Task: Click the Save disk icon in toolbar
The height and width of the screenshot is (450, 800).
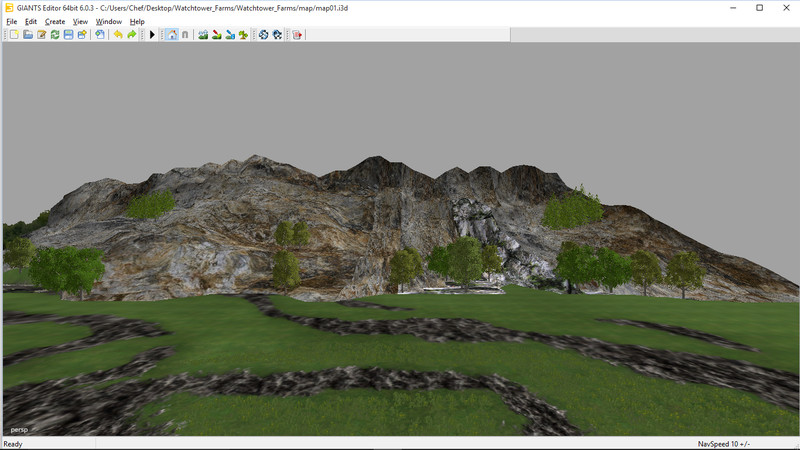Action: [x=68, y=35]
